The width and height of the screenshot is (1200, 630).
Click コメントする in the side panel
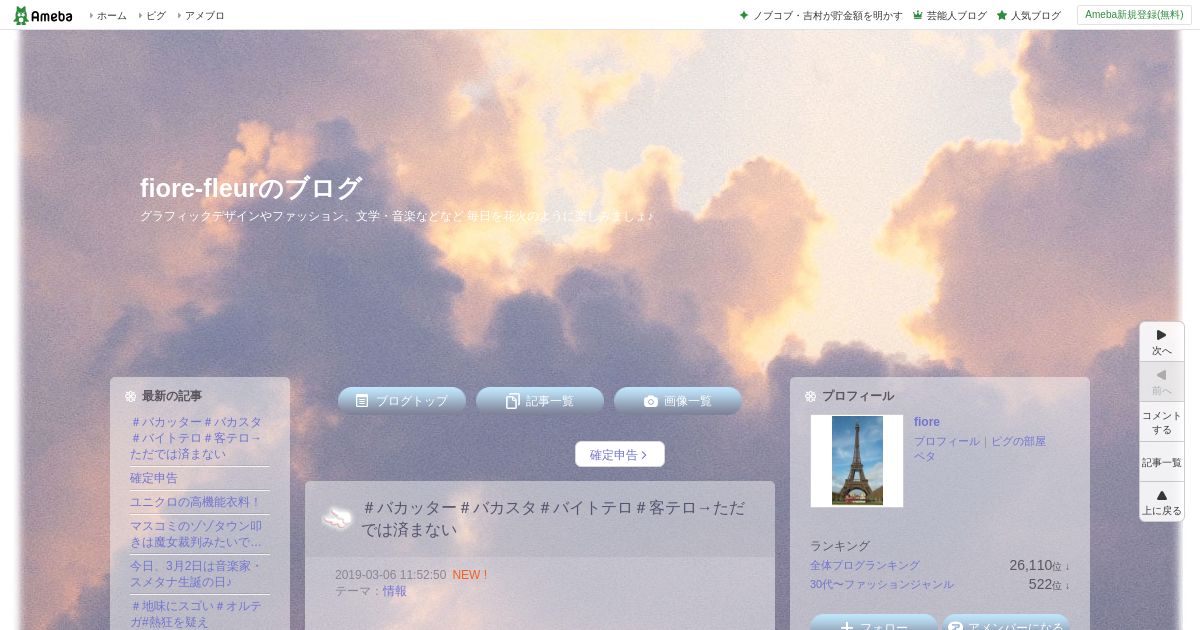[x=1162, y=422]
